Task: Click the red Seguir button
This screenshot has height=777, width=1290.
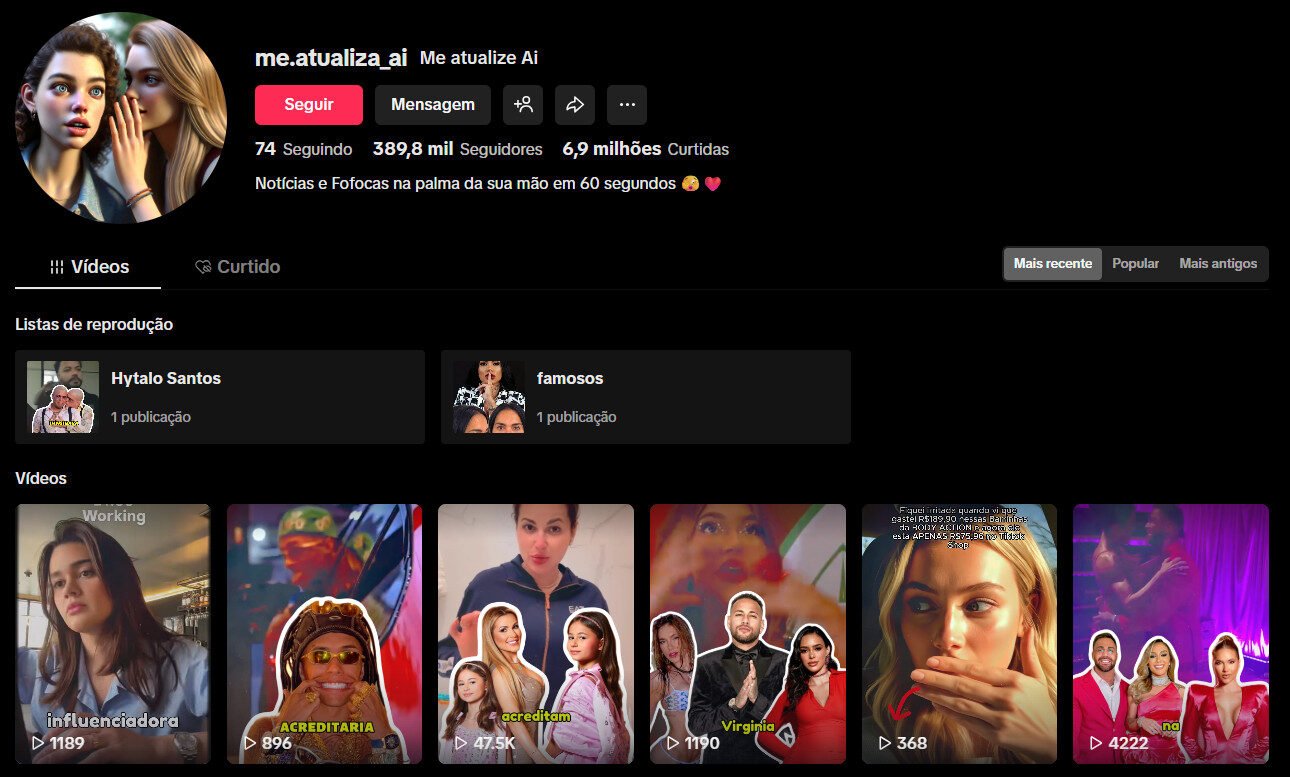Action: 308,104
